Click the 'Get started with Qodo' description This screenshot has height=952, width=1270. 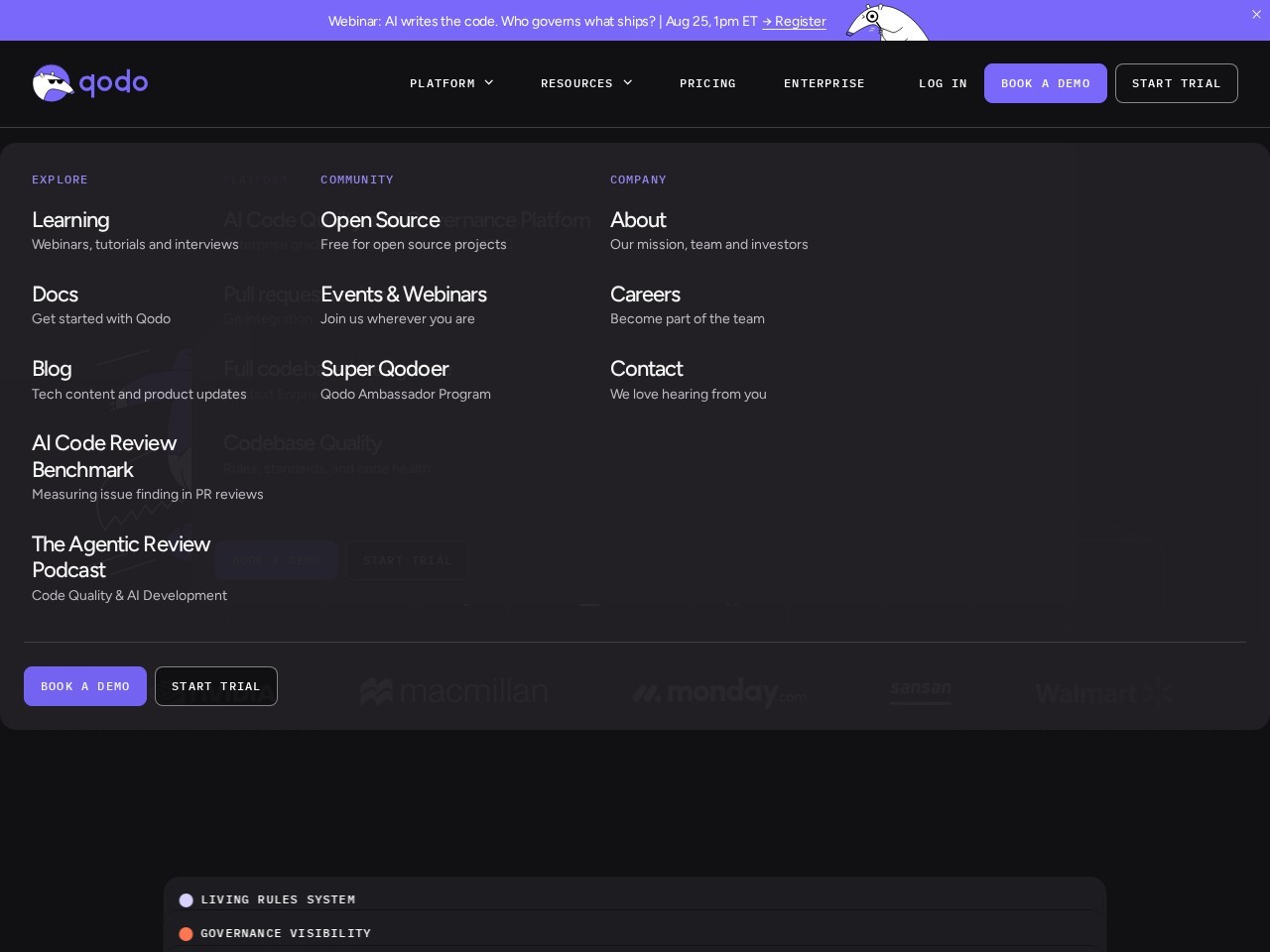(x=101, y=318)
